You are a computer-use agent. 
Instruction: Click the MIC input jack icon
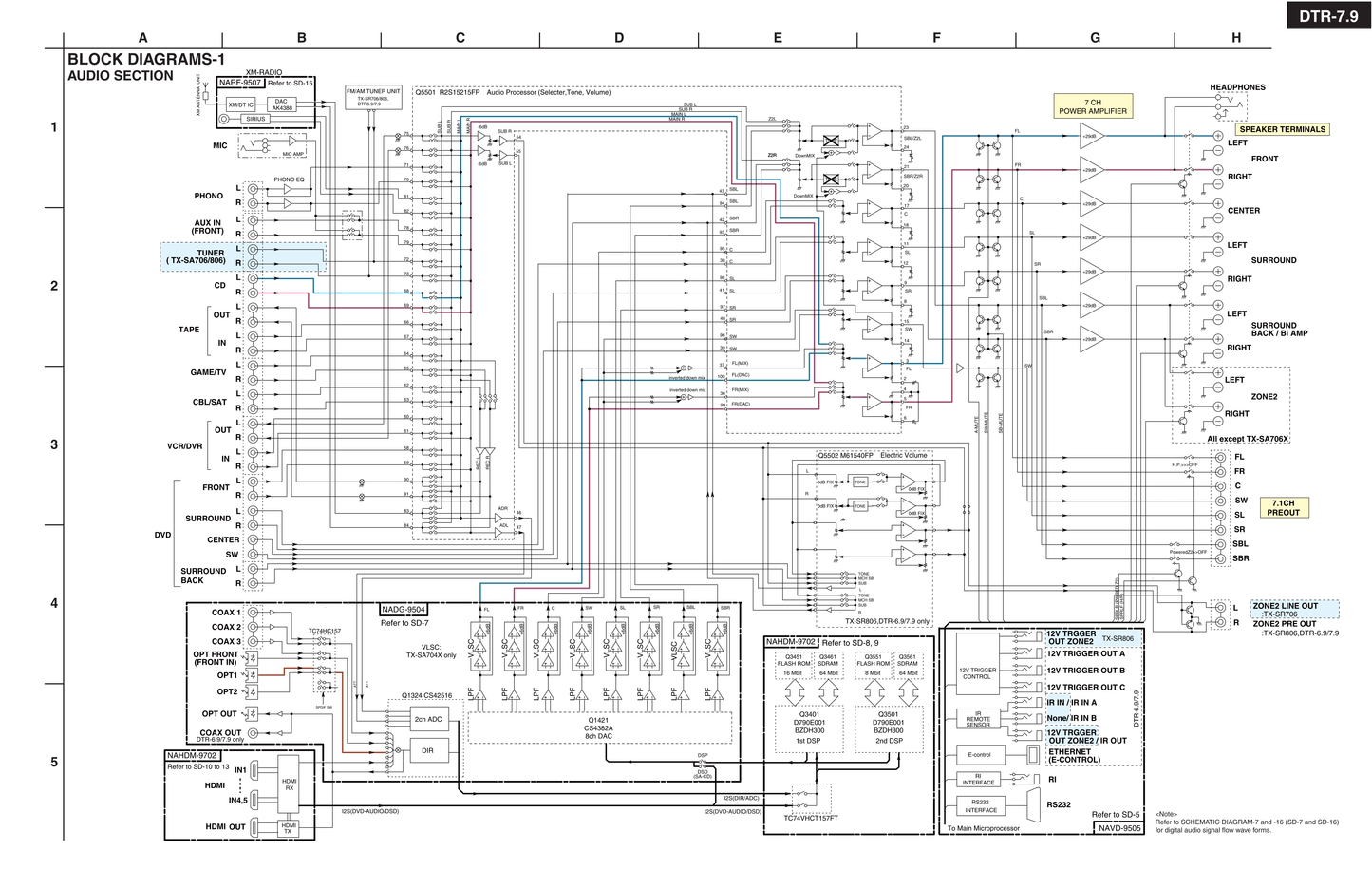coord(265,144)
